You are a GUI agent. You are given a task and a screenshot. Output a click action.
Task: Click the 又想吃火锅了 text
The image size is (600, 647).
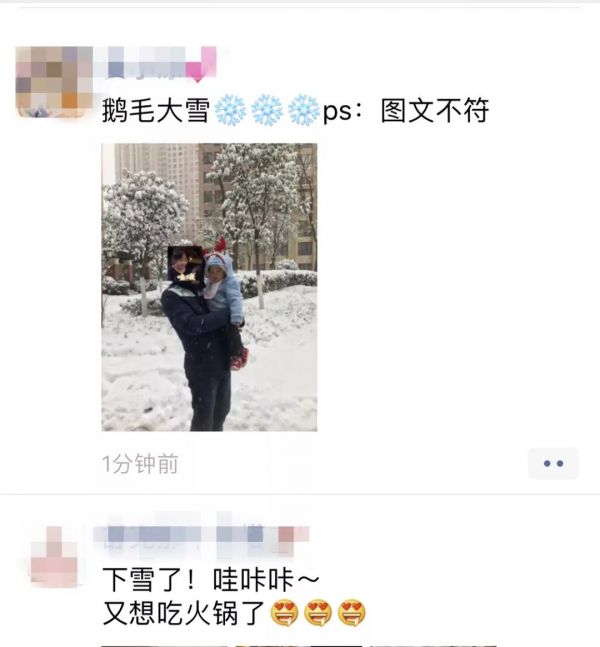pyautogui.click(x=183, y=613)
